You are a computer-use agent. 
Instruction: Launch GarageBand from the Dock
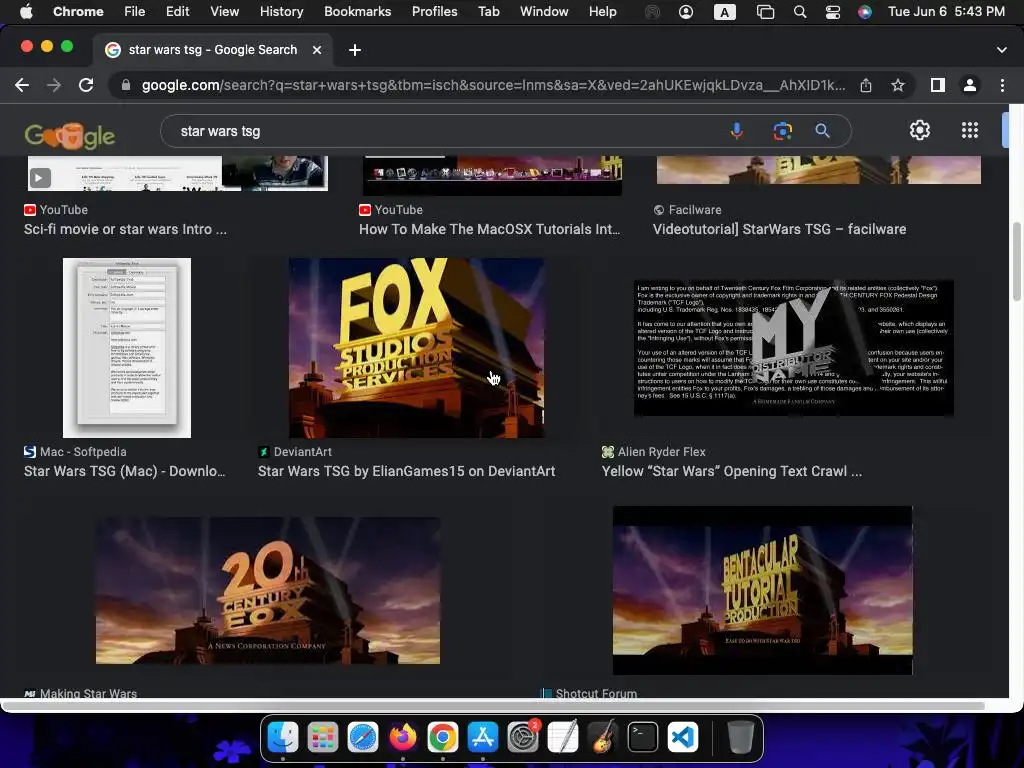click(603, 737)
